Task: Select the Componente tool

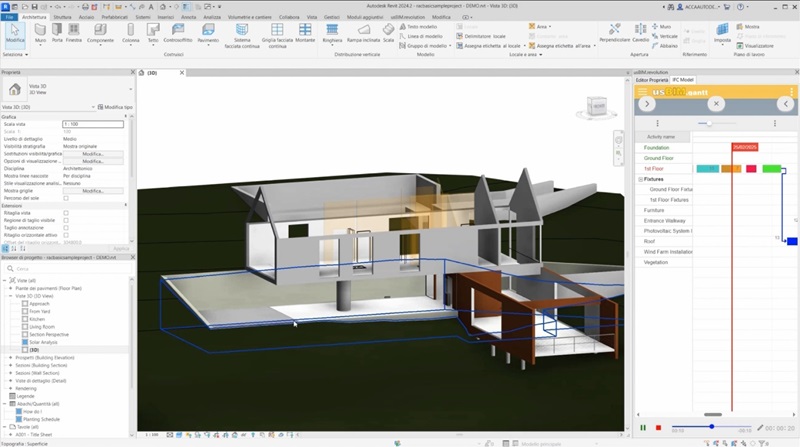Action: click(100, 33)
